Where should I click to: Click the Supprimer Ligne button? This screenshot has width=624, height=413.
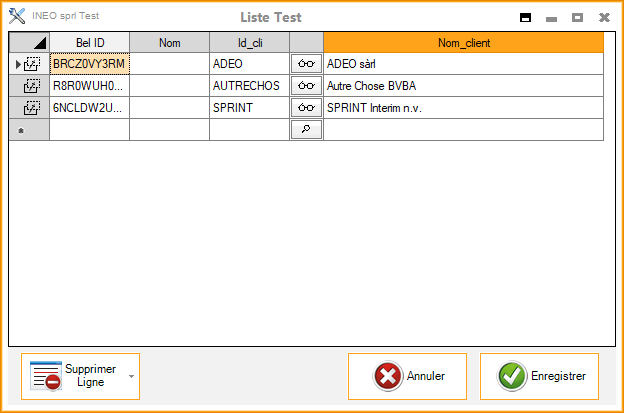72,376
